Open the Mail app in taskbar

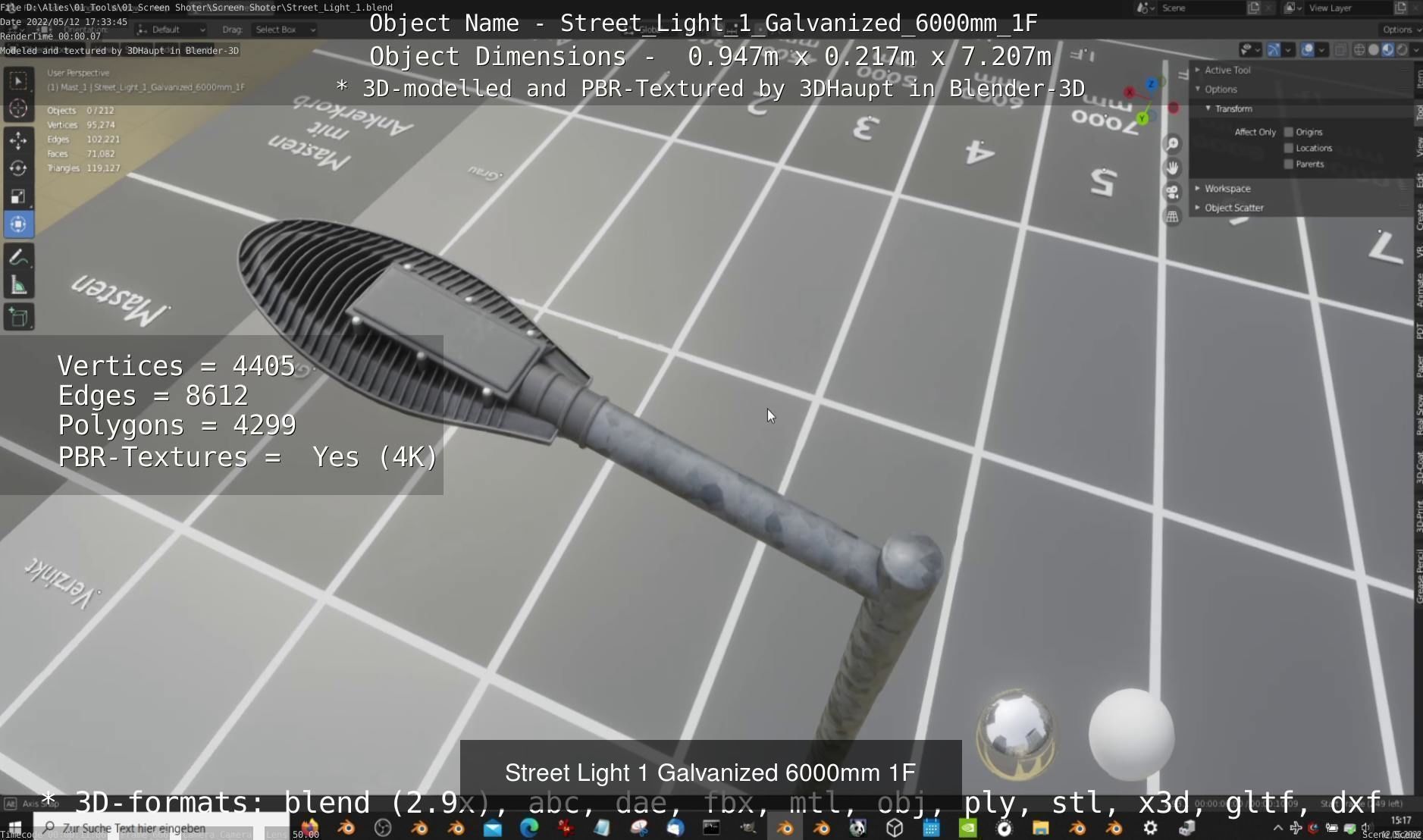[493, 828]
